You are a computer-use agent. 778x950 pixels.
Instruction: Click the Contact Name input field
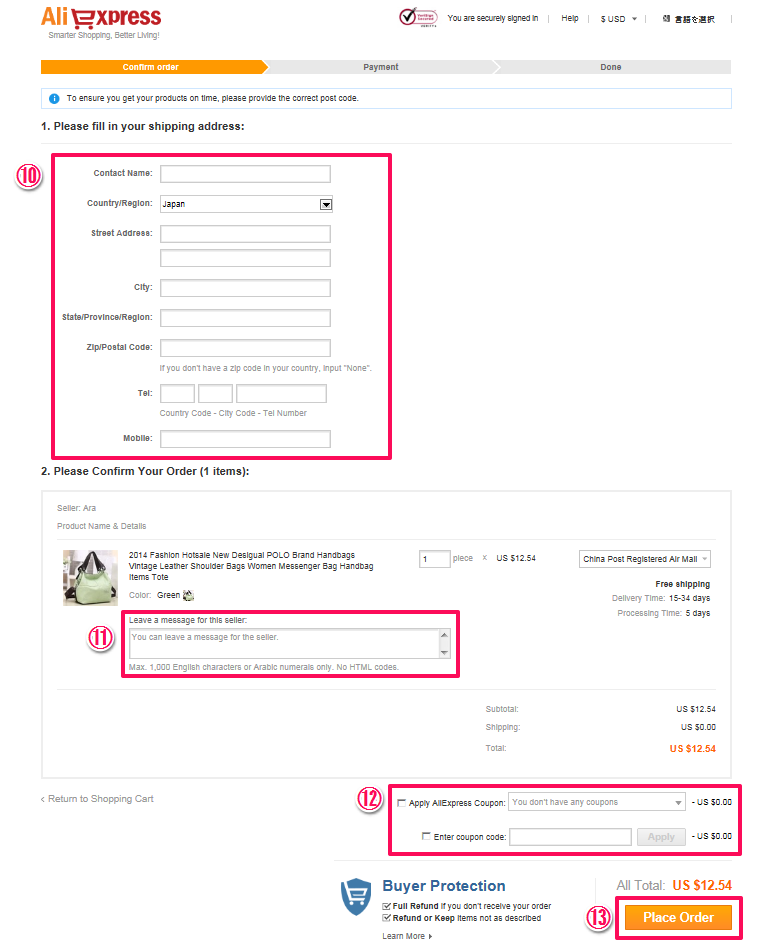pyautogui.click(x=245, y=174)
